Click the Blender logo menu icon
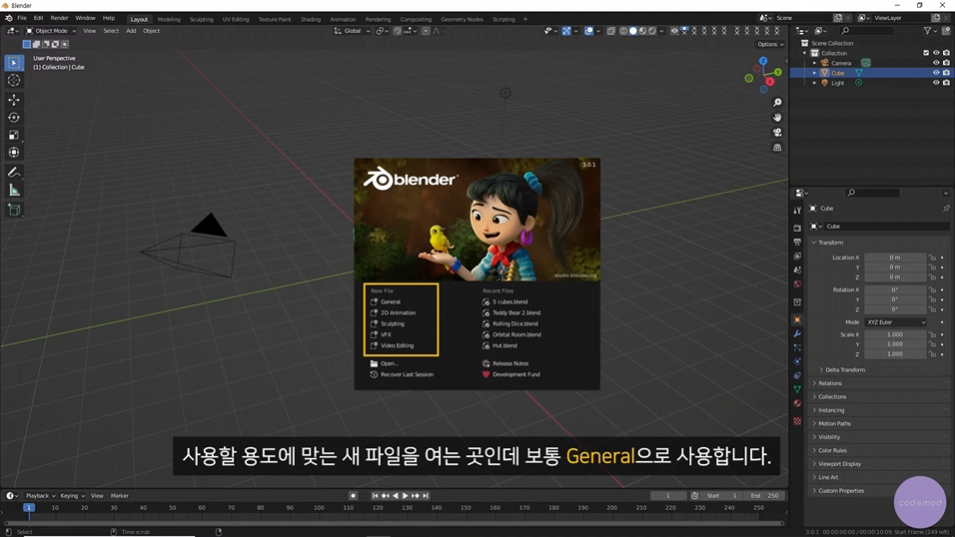The height and width of the screenshot is (537, 955). 9,18
